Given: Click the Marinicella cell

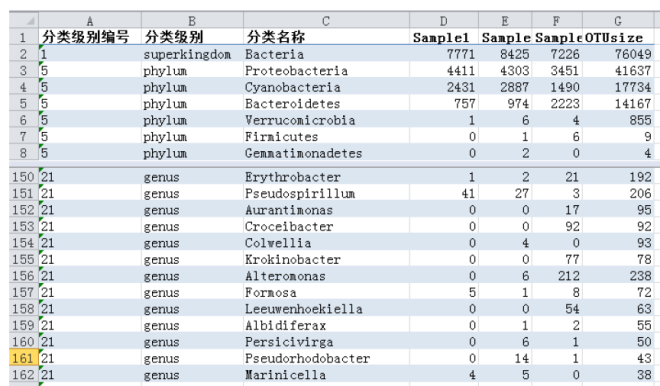Looking at the screenshot, I should [326, 375].
